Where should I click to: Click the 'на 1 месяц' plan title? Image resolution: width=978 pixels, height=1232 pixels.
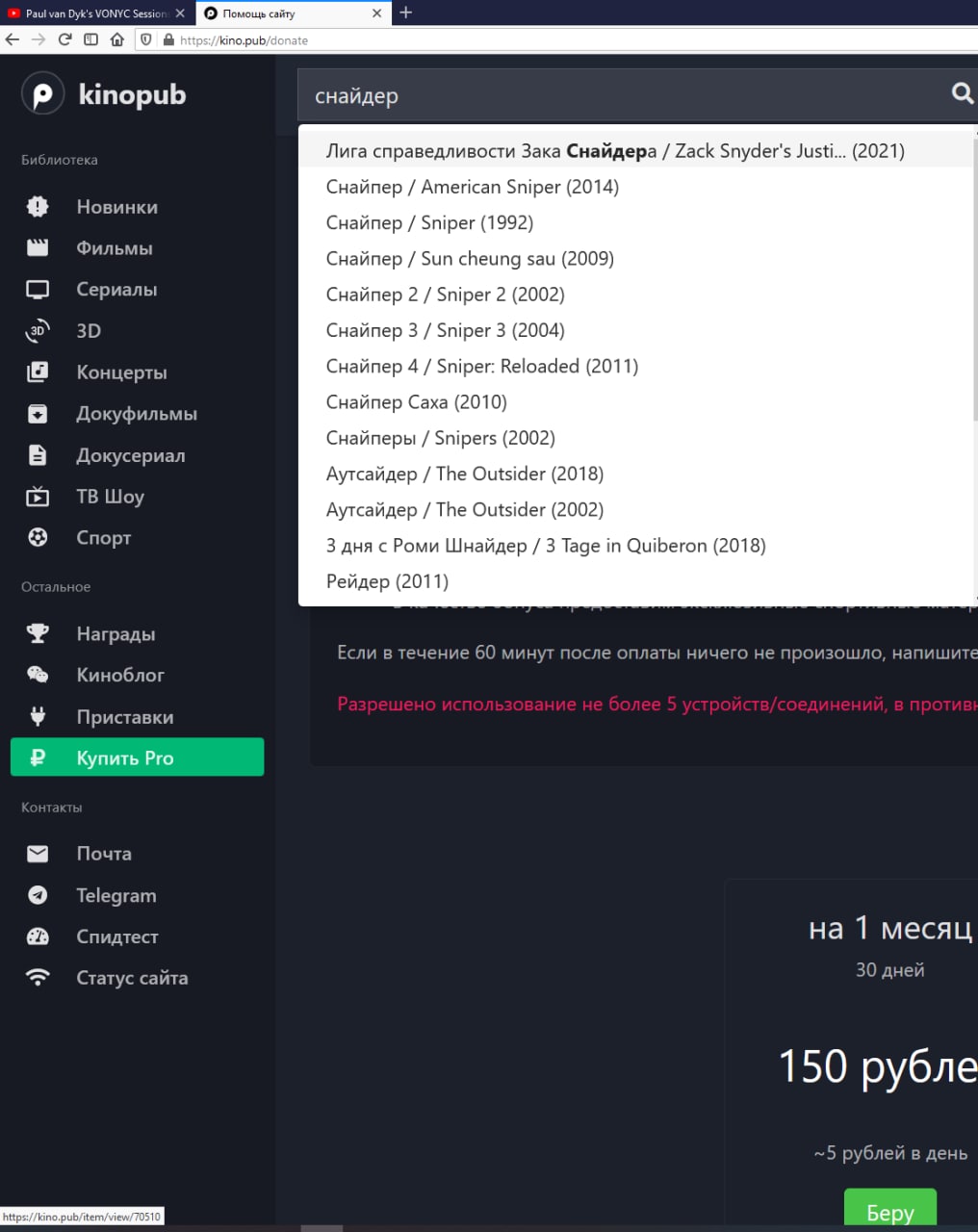(x=890, y=928)
